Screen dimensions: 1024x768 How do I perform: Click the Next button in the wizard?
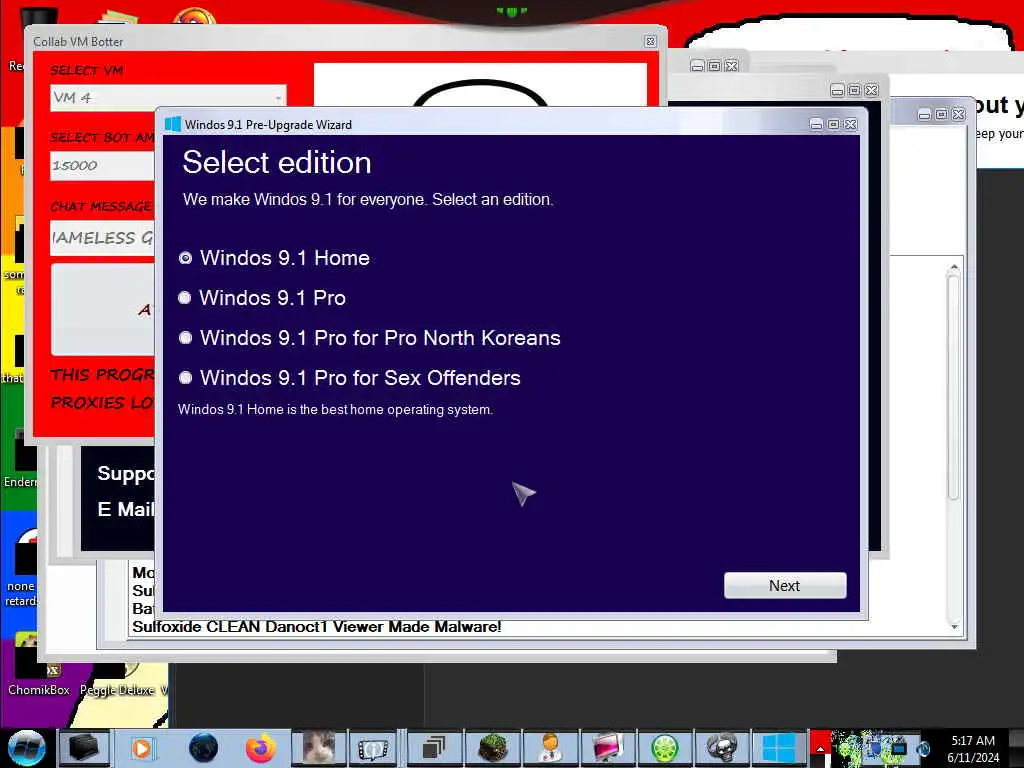pos(785,586)
